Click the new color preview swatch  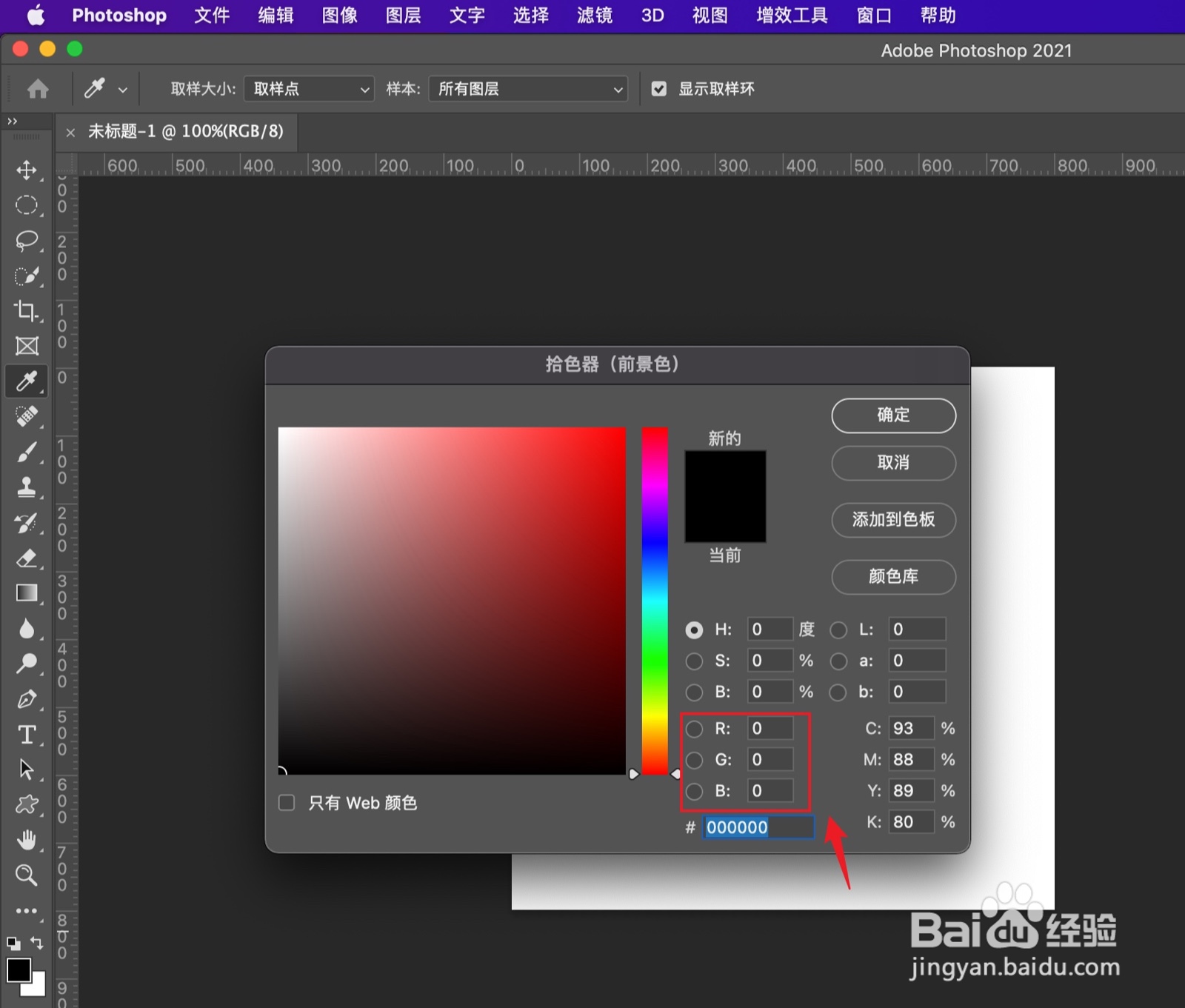click(725, 473)
